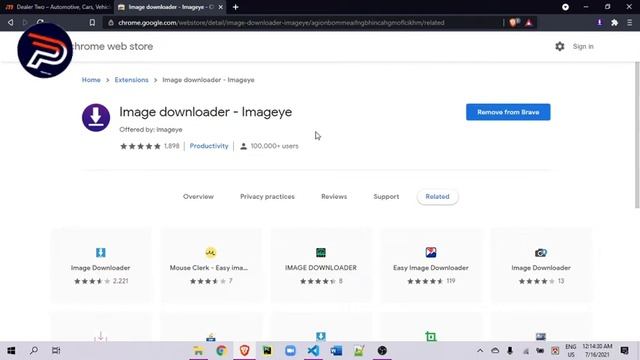Click the Image Downloader blue arrows icon

click(x=100, y=252)
